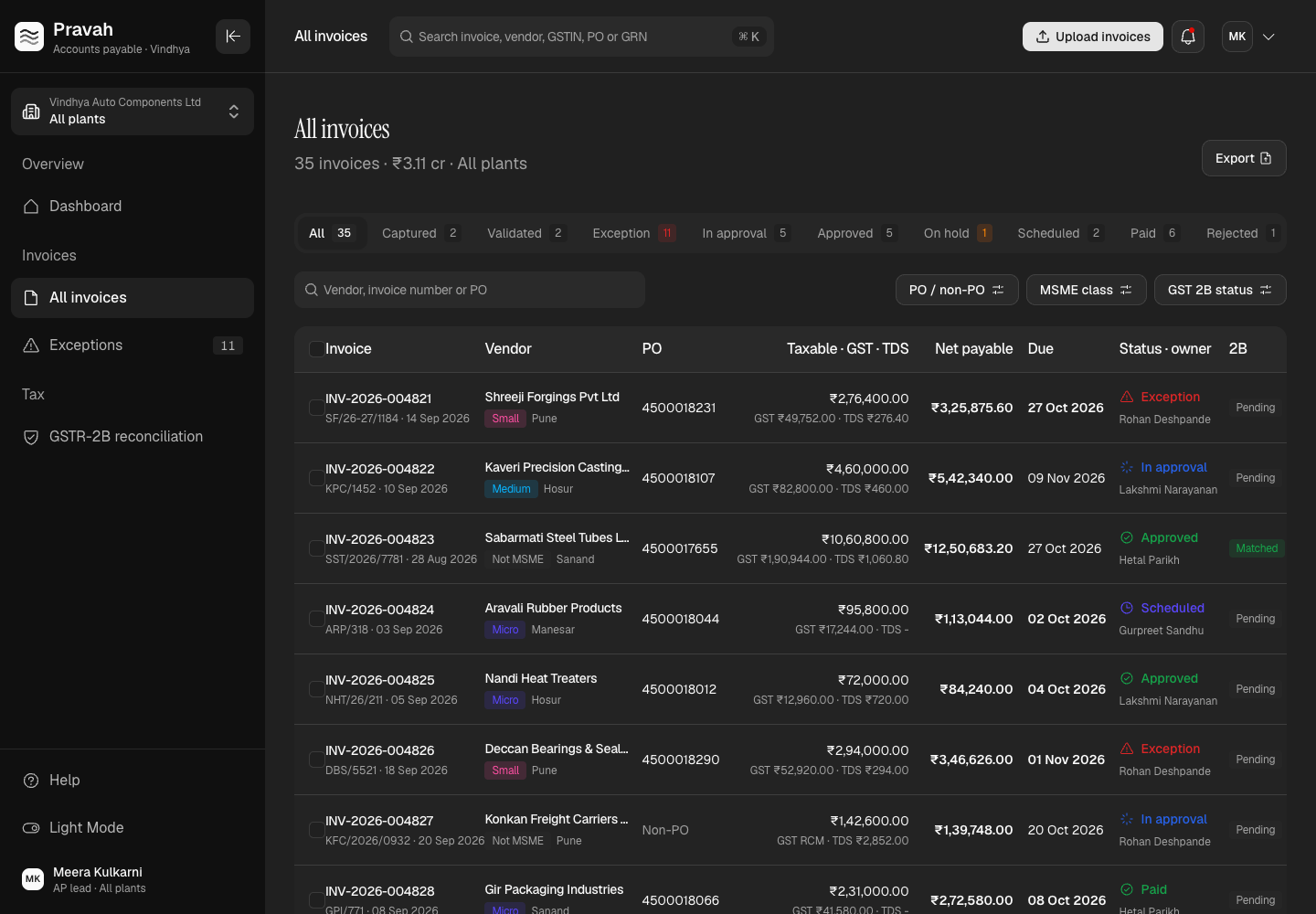Open notifications bell
The image size is (1316, 914).
[1188, 37]
